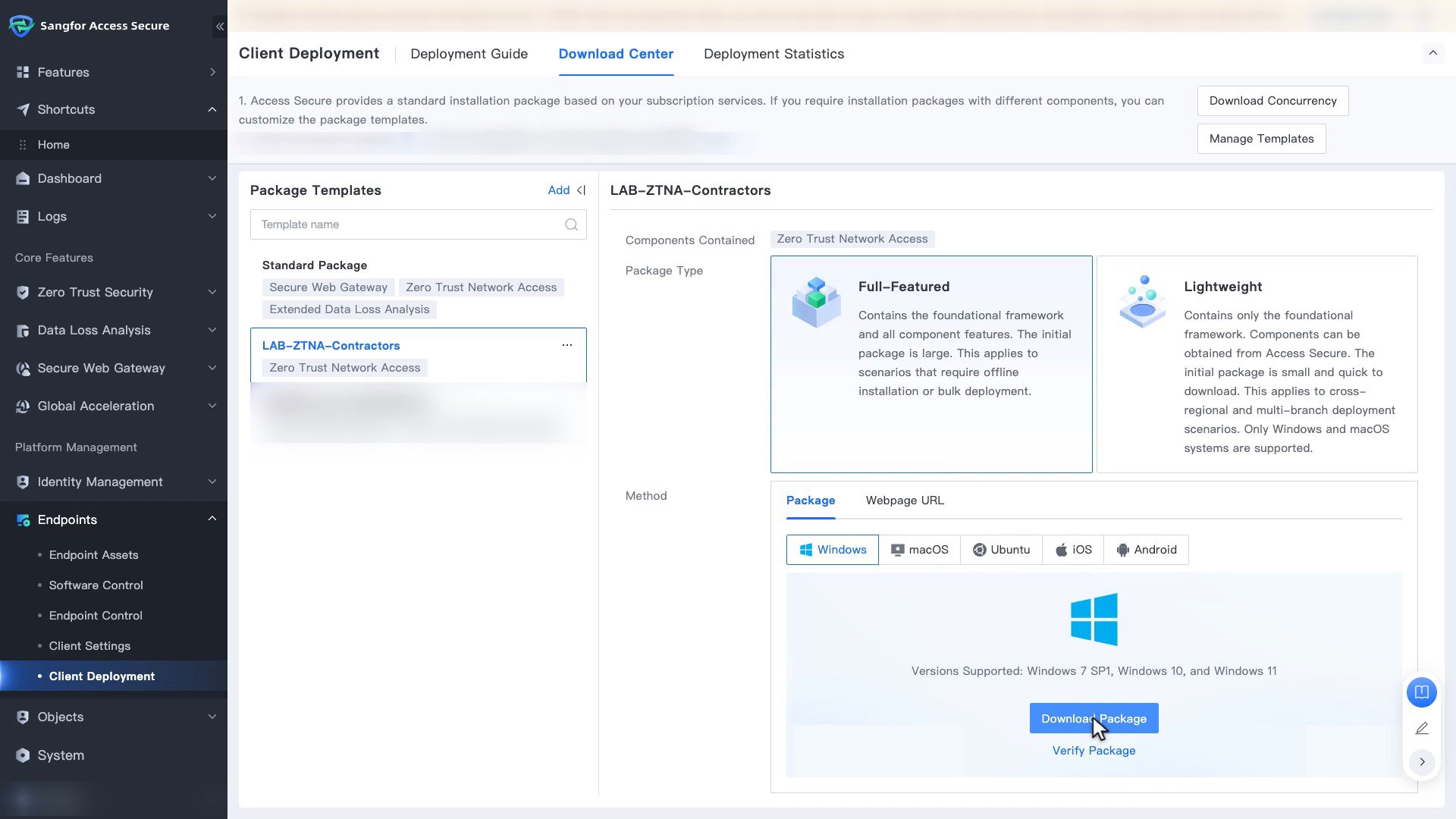This screenshot has width=1456, height=819.
Task: Click the Manage Templates button
Action: click(1261, 139)
